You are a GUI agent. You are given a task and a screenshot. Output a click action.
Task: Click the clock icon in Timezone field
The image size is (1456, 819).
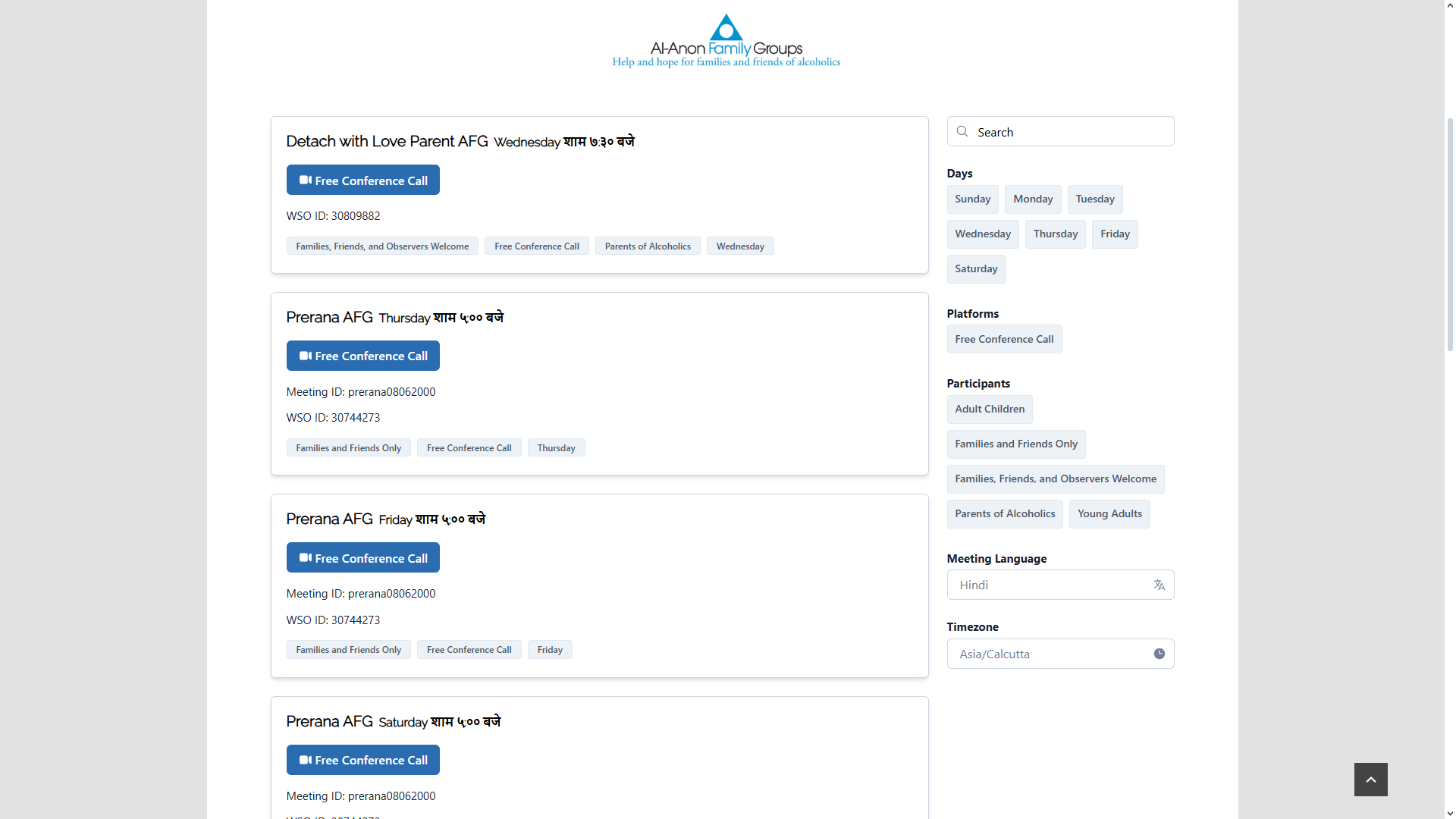click(x=1159, y=654)
